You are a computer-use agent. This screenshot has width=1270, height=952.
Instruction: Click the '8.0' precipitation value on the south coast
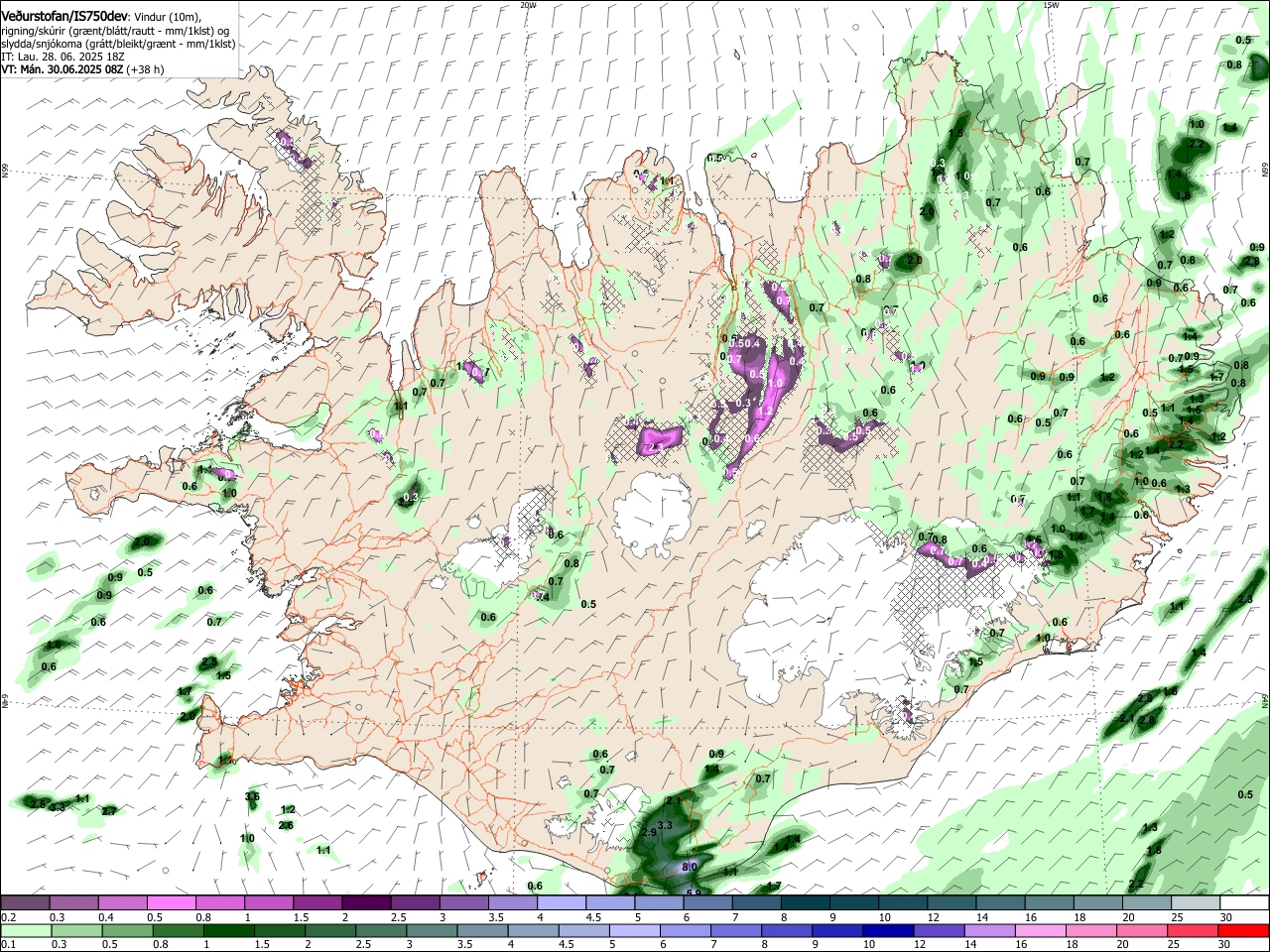click(691, 866)
